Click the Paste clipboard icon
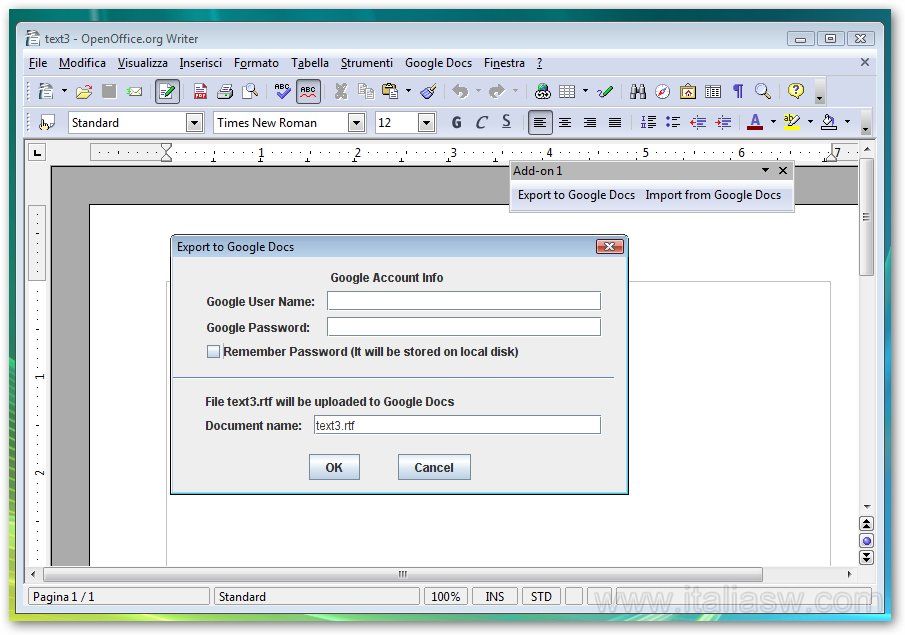Viewport: 905px width, 635px height. click(391, 91)
